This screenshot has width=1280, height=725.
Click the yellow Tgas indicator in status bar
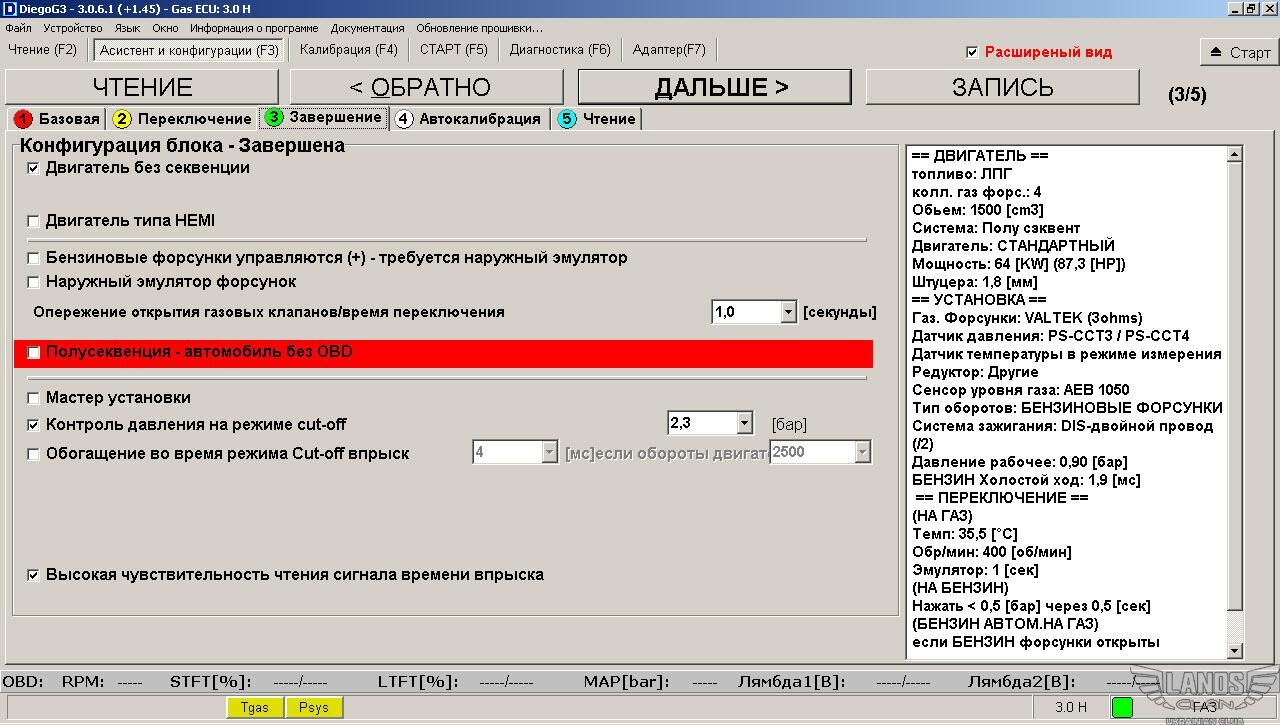255,707
